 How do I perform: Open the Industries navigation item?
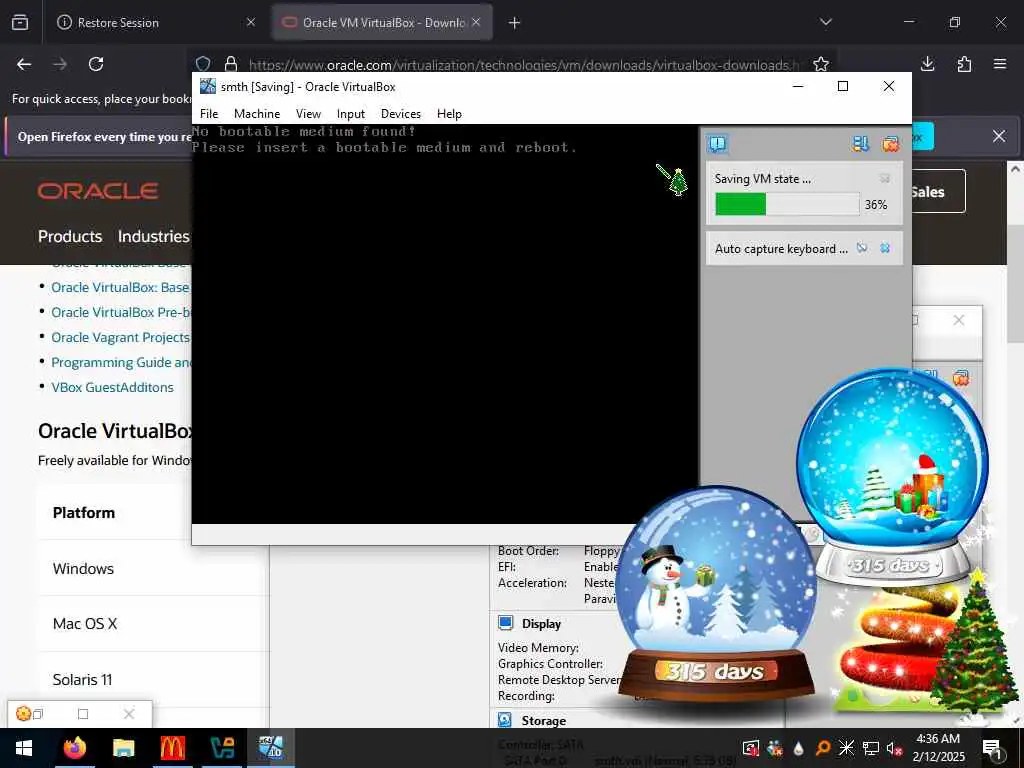(153, 236)
